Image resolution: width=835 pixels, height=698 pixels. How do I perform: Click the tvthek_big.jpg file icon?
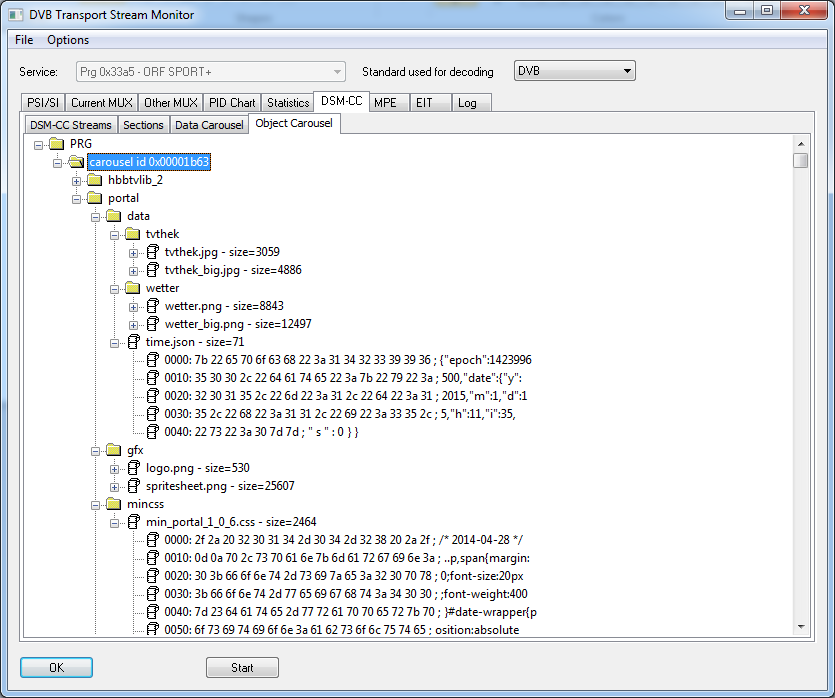tap(152, 270)
